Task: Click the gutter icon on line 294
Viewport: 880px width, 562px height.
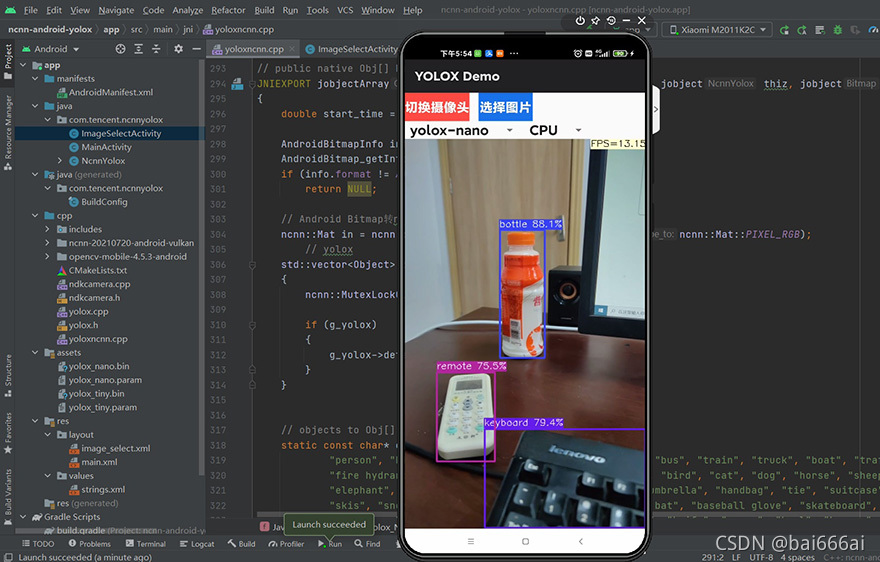Action: pyautogui.click(x=237, y=84)
